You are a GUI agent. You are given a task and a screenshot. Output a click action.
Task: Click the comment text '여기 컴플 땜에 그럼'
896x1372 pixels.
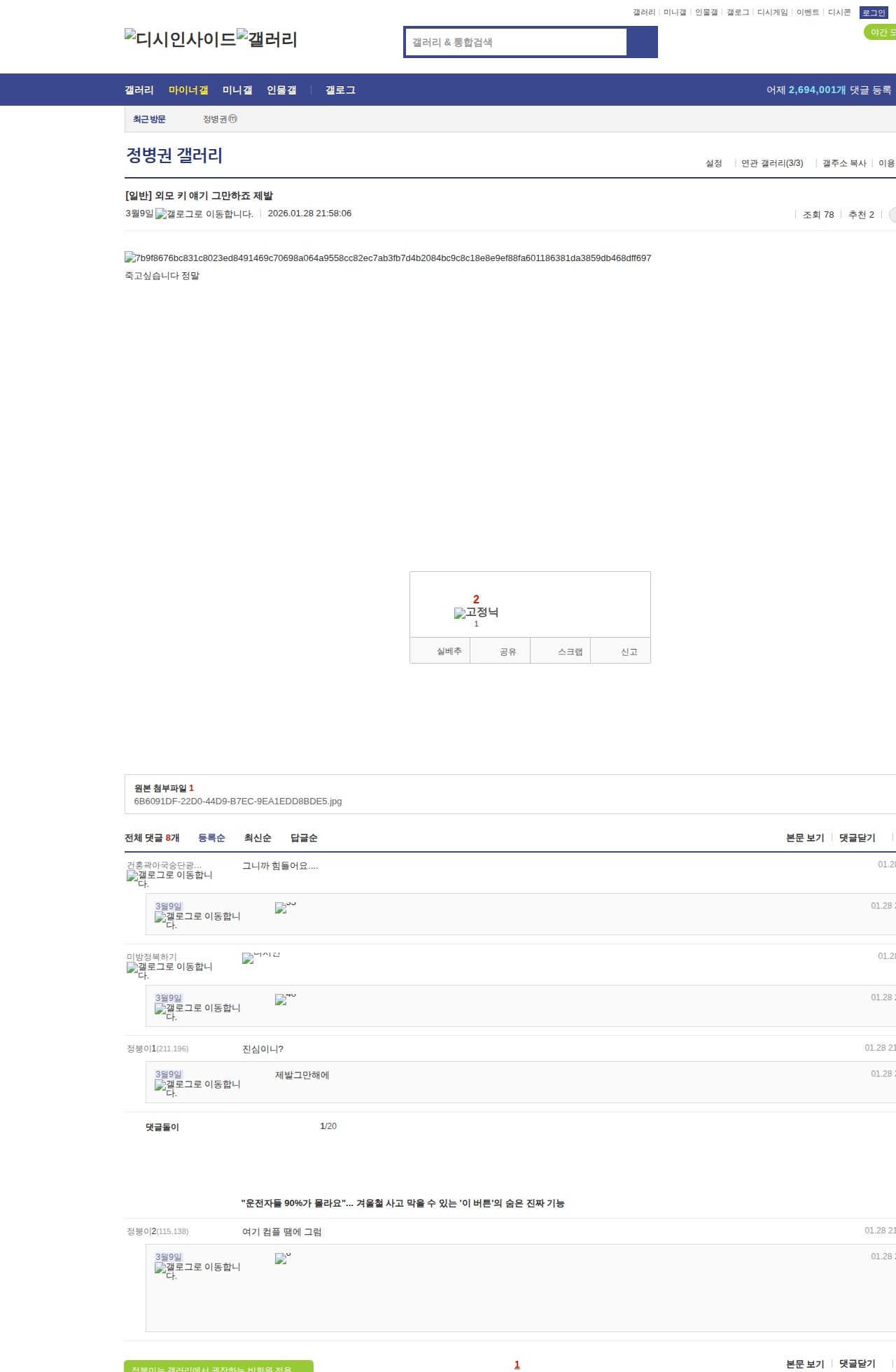282,1232
